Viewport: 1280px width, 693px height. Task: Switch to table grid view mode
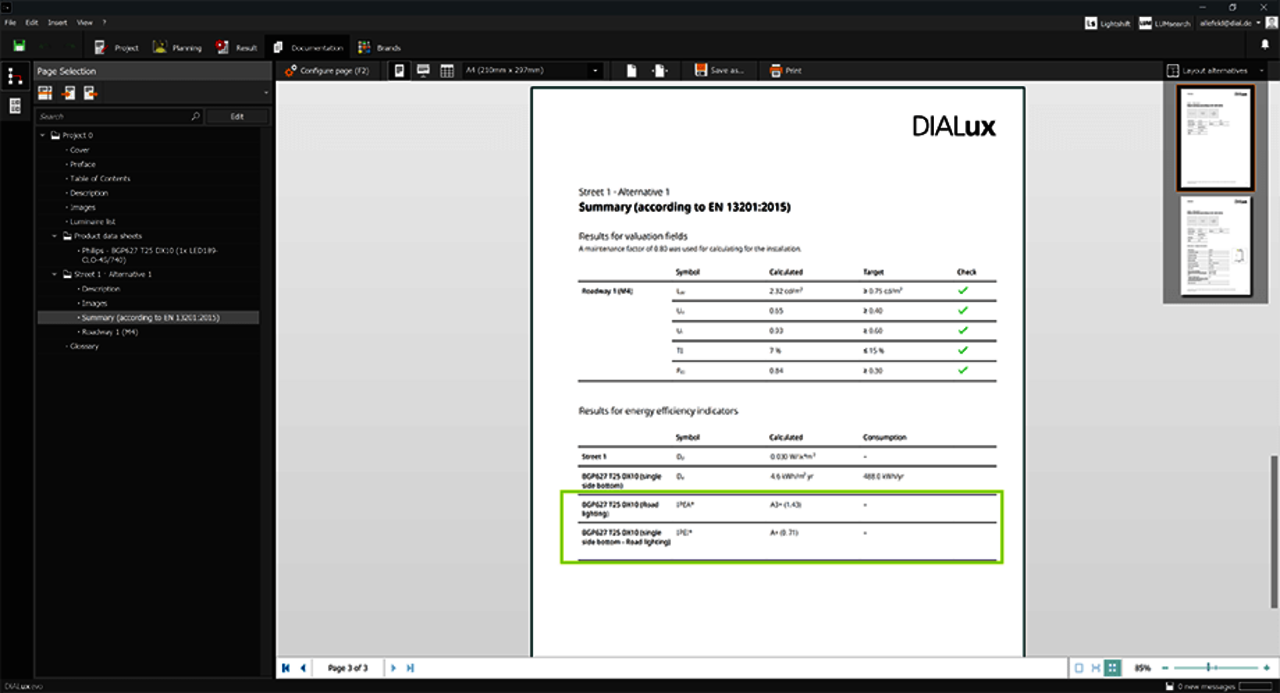(x=447, y=71)
